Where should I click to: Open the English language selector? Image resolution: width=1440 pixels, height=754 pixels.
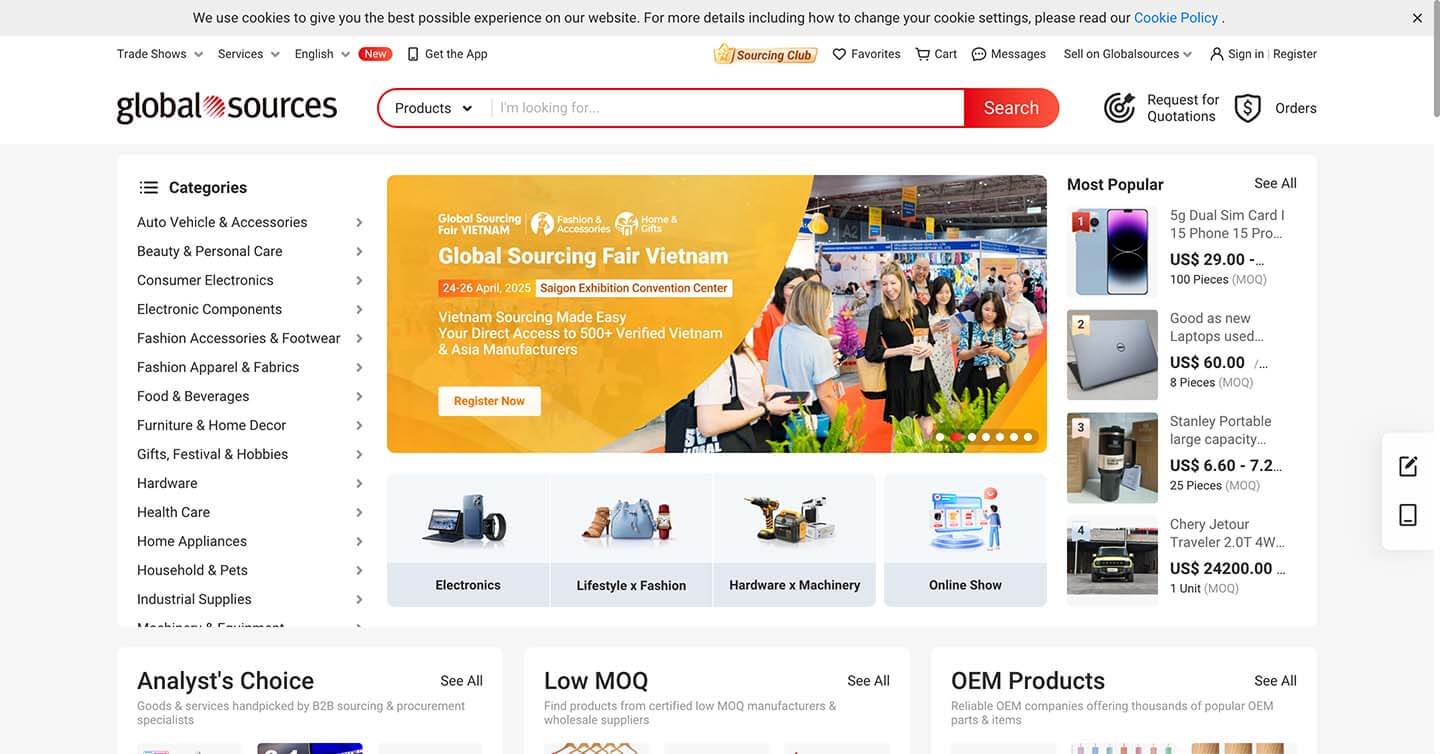tap(322, 54)
